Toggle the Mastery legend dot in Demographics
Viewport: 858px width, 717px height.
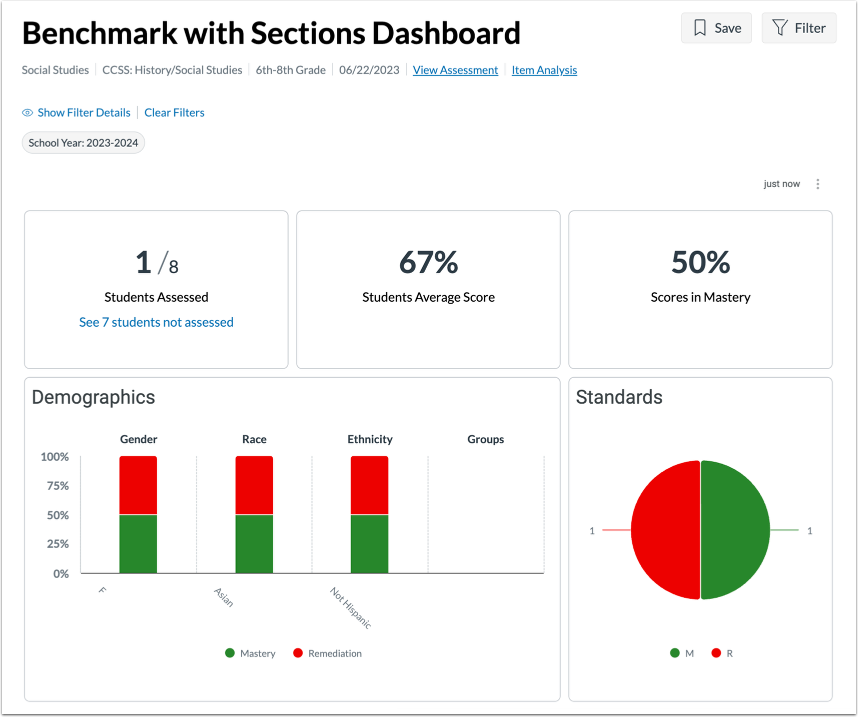click(230, 653)
